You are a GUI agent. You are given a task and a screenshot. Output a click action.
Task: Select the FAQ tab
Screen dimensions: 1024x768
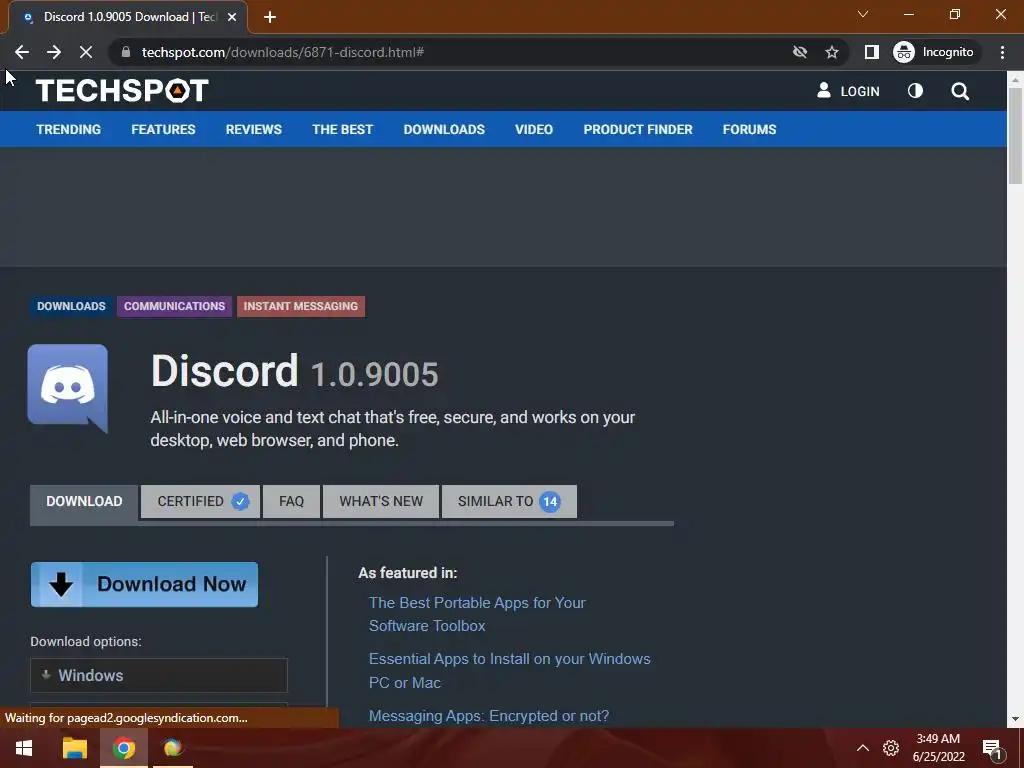coord(291,502)
